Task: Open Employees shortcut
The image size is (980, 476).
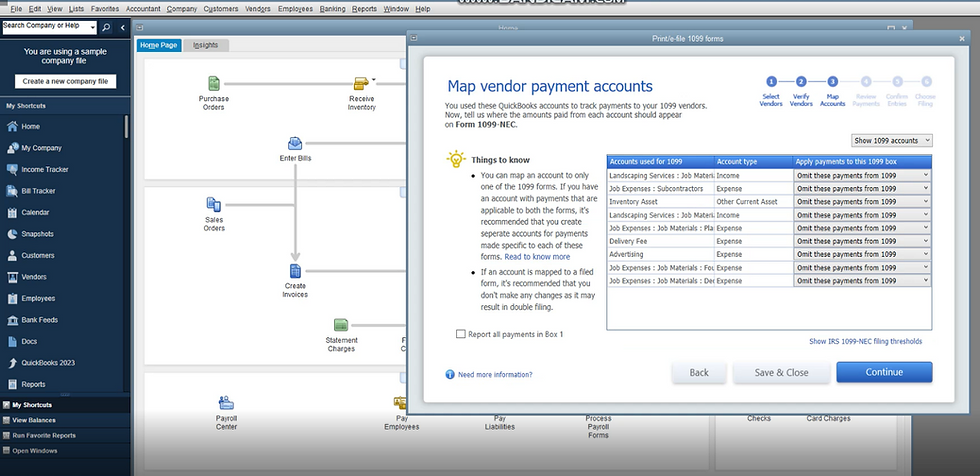Action: [x=38, y=299]
